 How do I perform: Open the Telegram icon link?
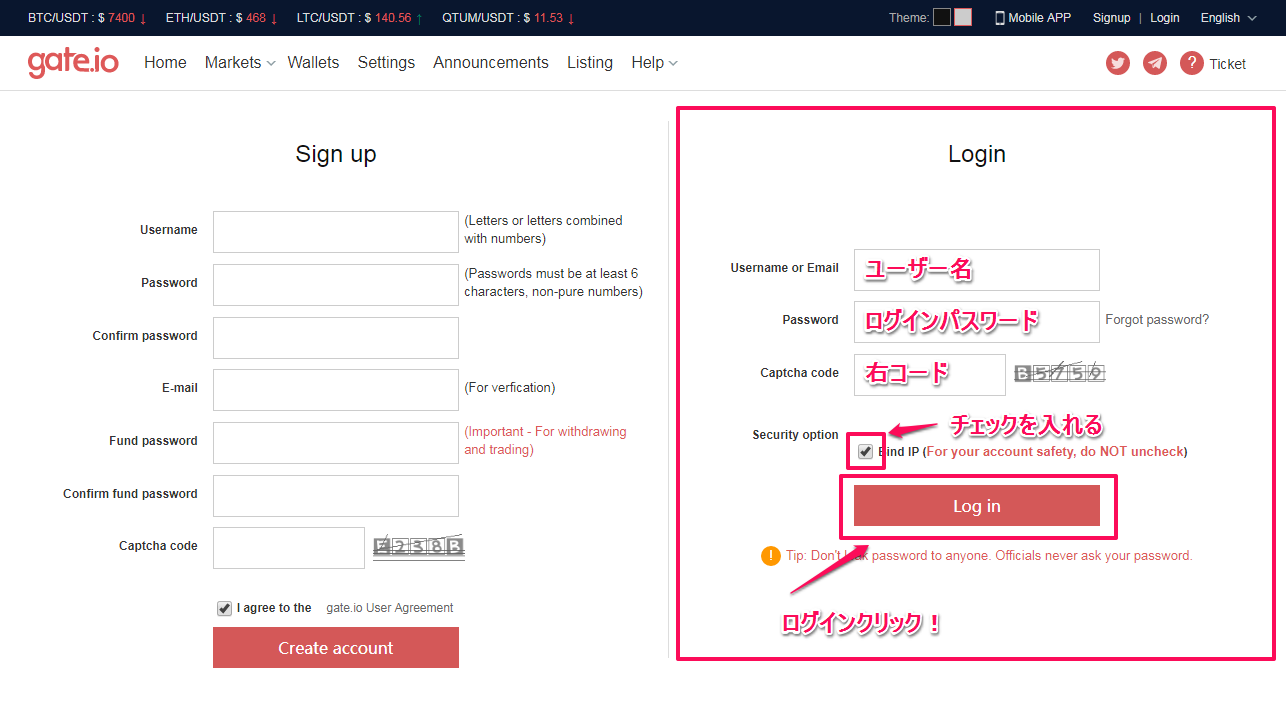1155,63
